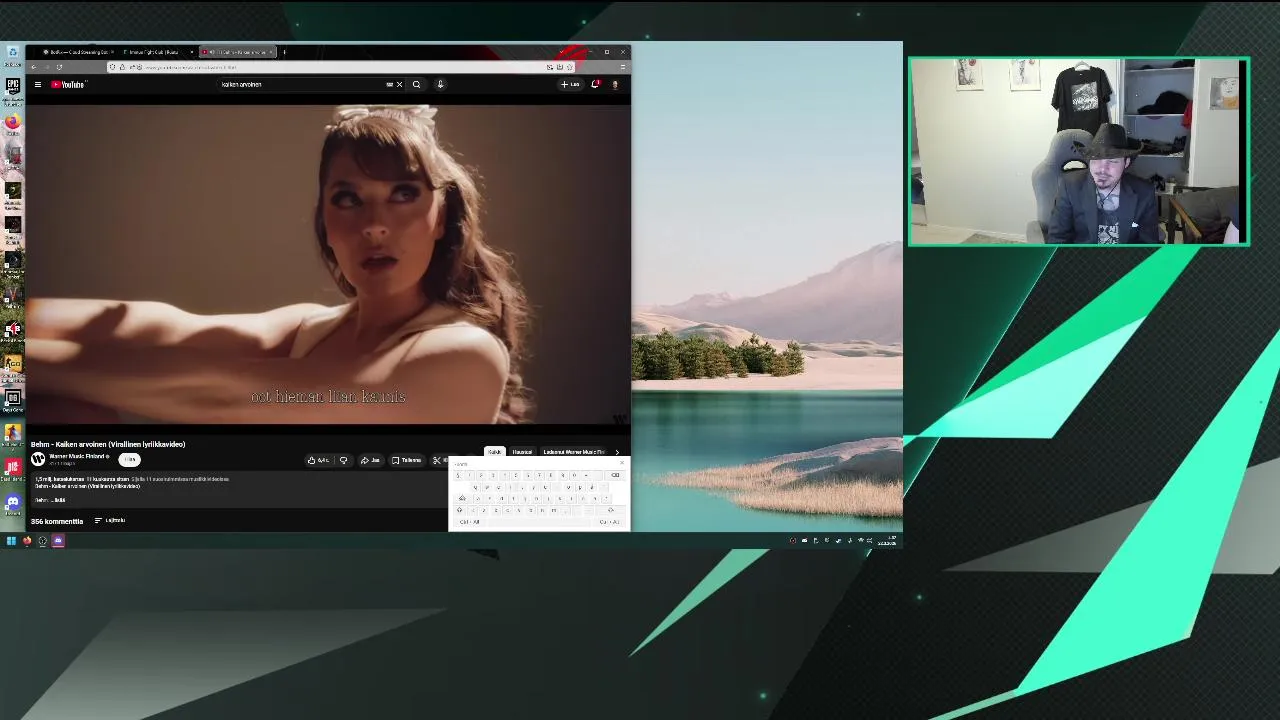Select the active Behm YouTube tab
Viewport: 1280px width, 720px height.
point(237,52)
